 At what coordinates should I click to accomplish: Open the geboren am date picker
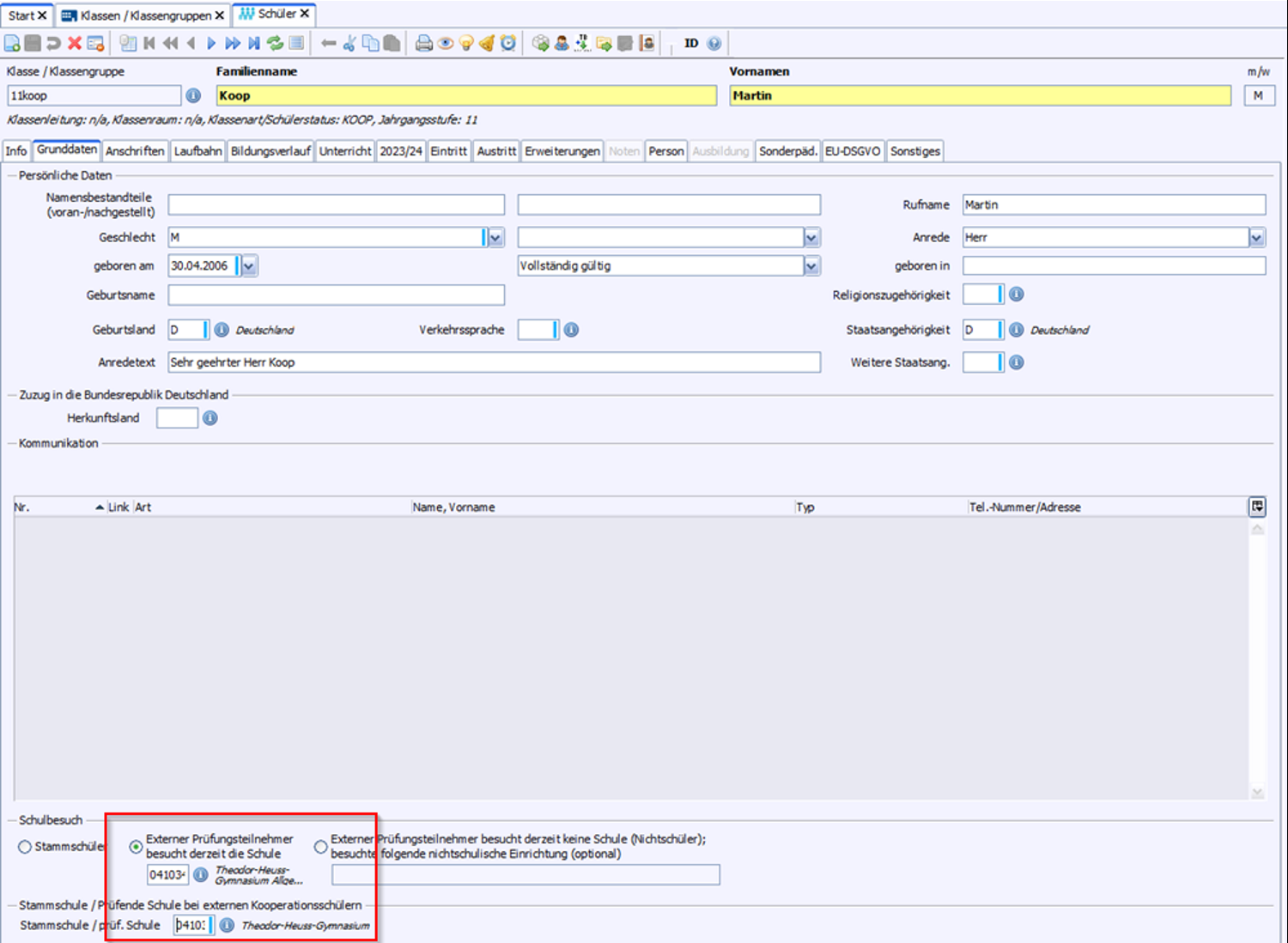click(x=248, y=266)
